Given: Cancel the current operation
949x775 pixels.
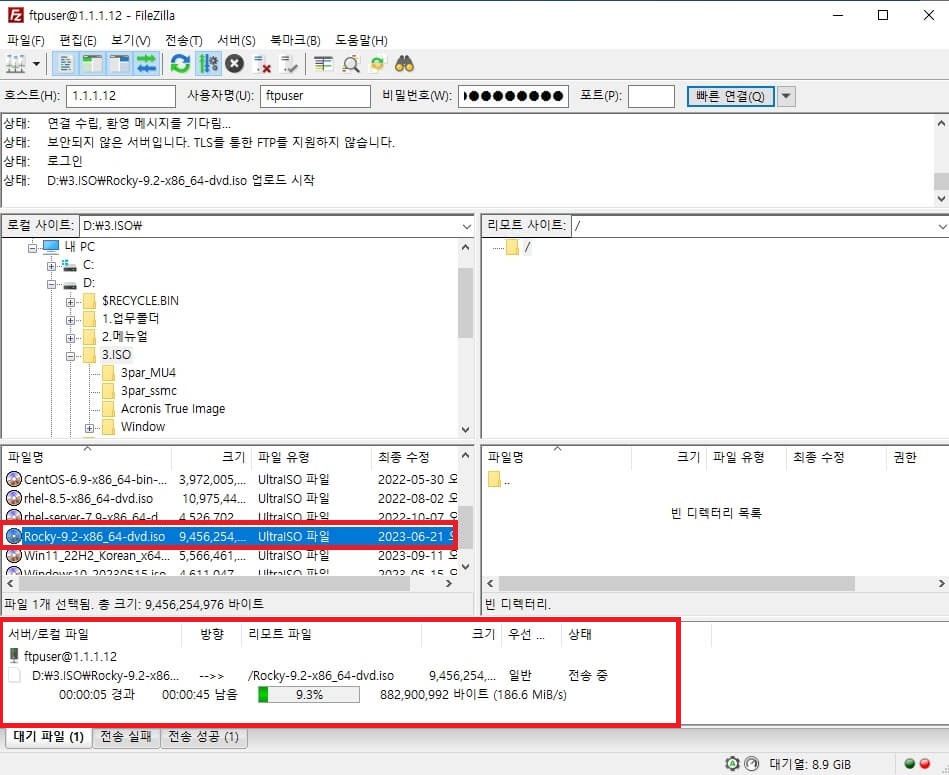Looking at the screenshot, I should (234, 64).
